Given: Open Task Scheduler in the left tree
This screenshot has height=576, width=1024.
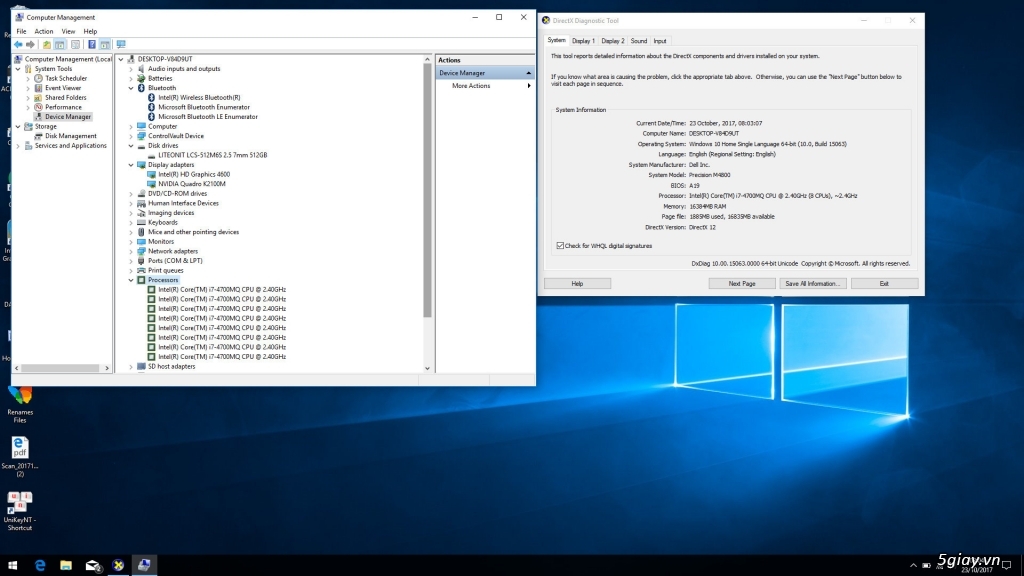Looking at the screenshot, I should (65, 78).
